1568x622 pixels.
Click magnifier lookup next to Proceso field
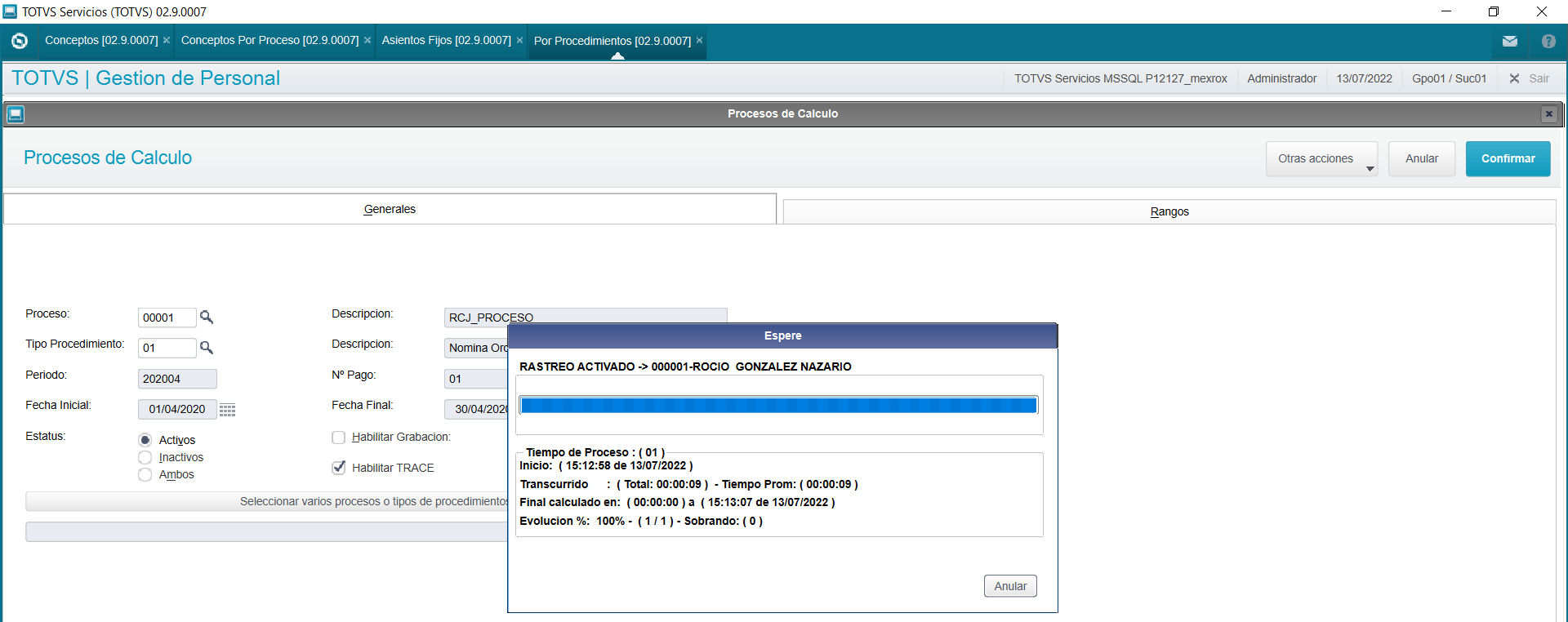pos(207,318)
